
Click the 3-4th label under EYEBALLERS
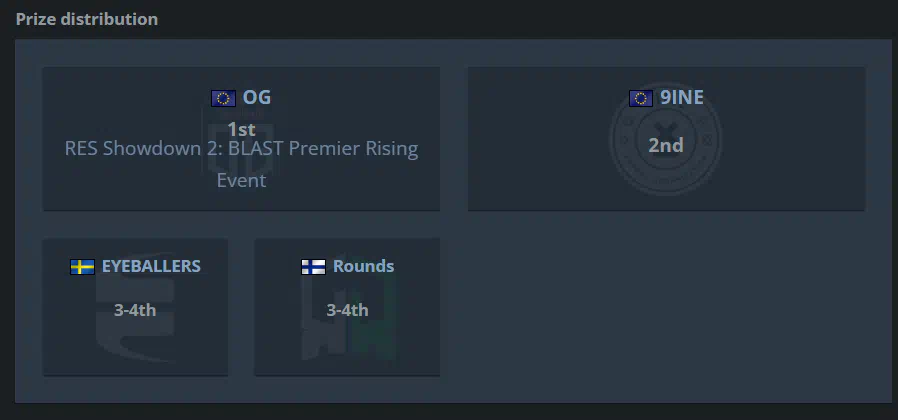(135, 310)
